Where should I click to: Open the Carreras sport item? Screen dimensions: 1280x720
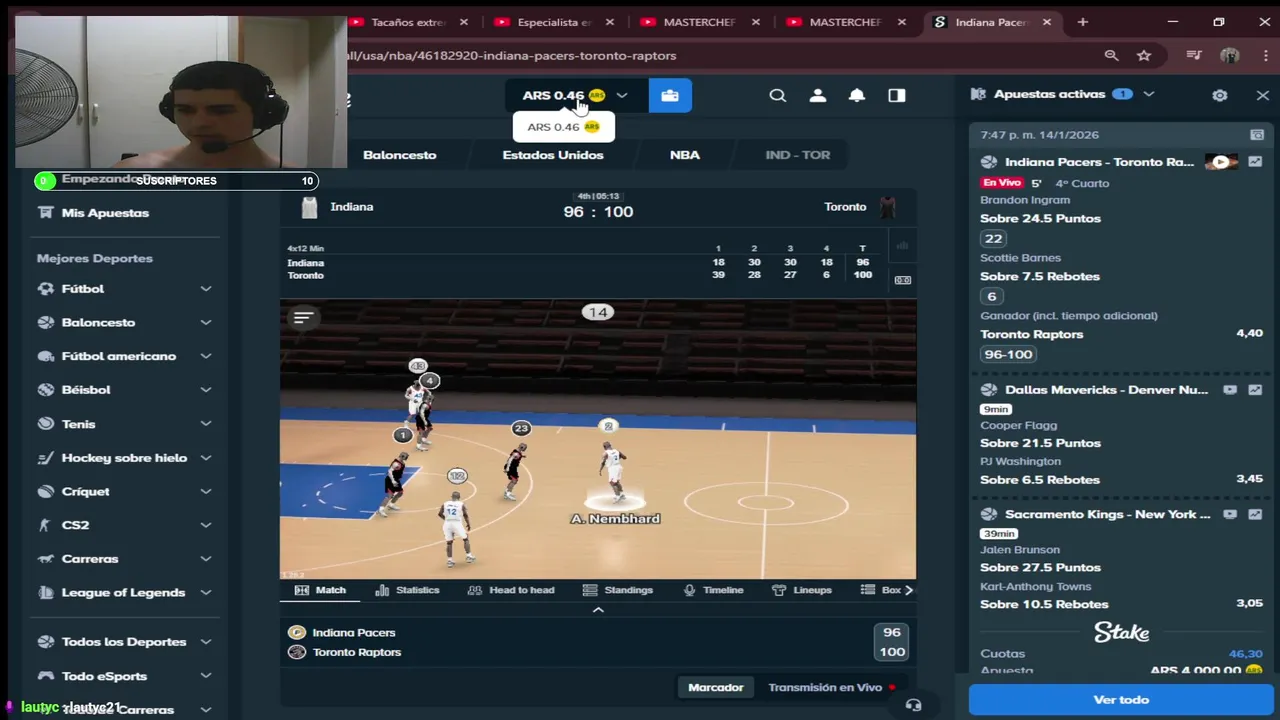[90, 559]
